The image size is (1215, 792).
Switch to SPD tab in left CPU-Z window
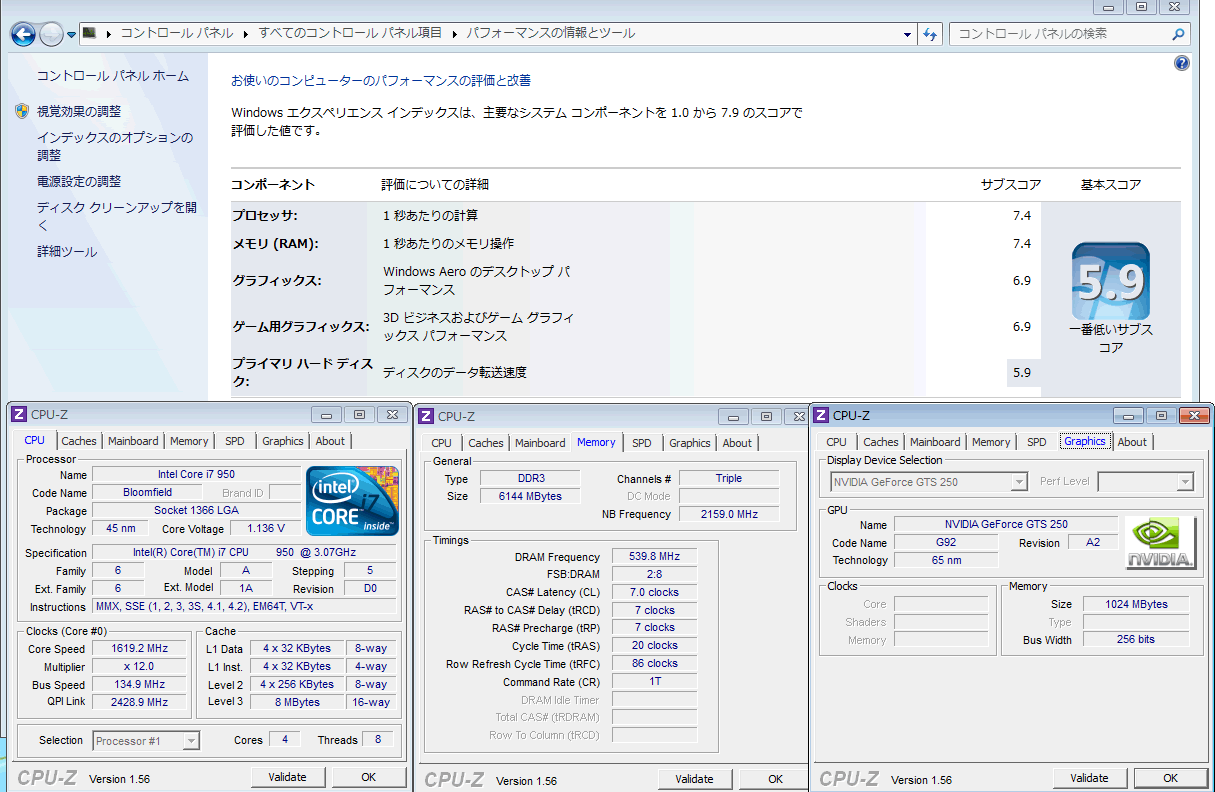coord(234,441)
